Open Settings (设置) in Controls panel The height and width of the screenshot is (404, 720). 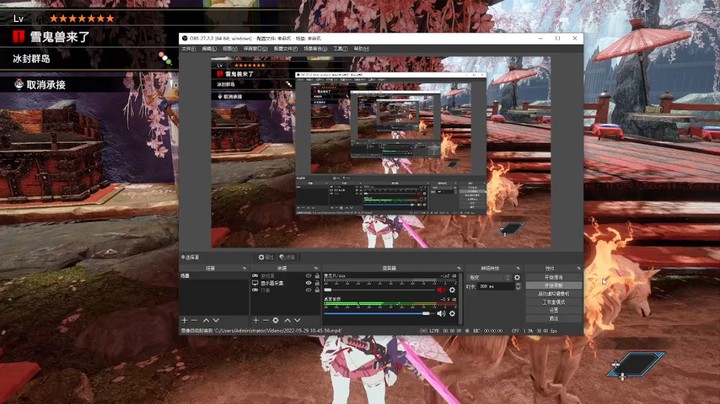coord(554,310)
